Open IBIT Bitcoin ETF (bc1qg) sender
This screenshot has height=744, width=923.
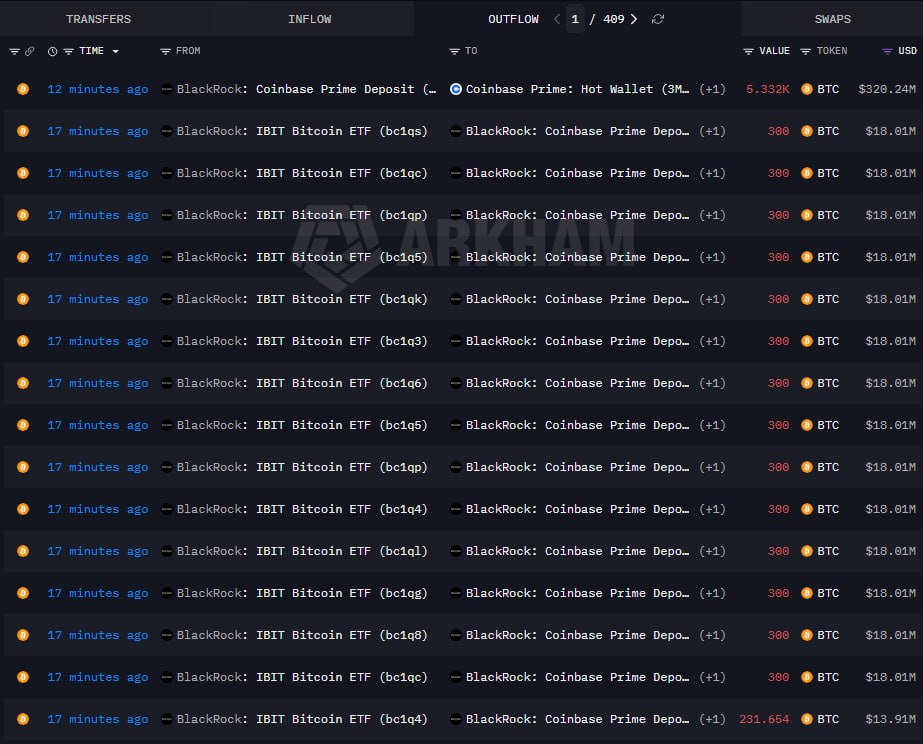pyautogui.click(x=302, y=593)
